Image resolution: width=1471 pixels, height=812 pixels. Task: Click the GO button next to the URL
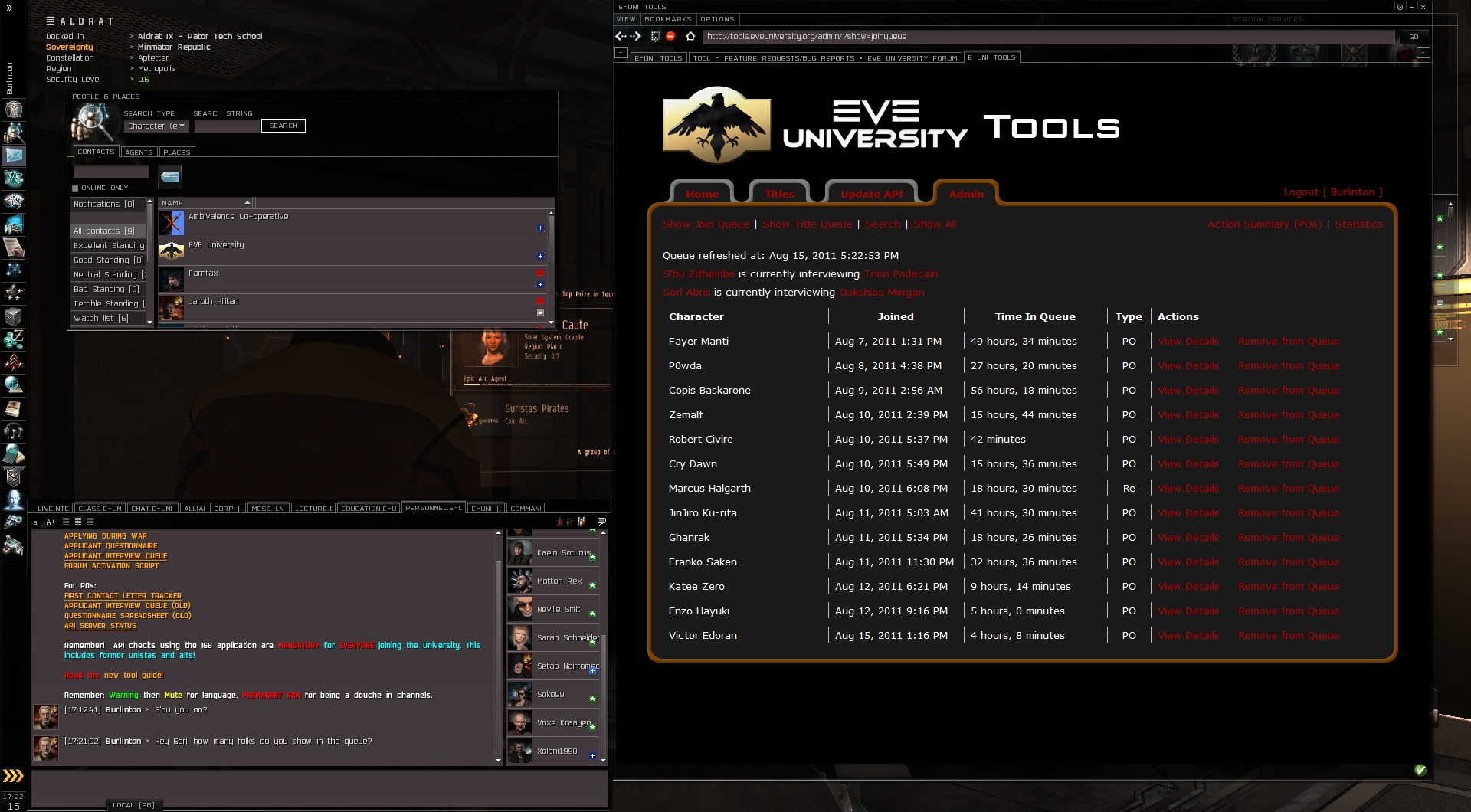(1414, 36)
